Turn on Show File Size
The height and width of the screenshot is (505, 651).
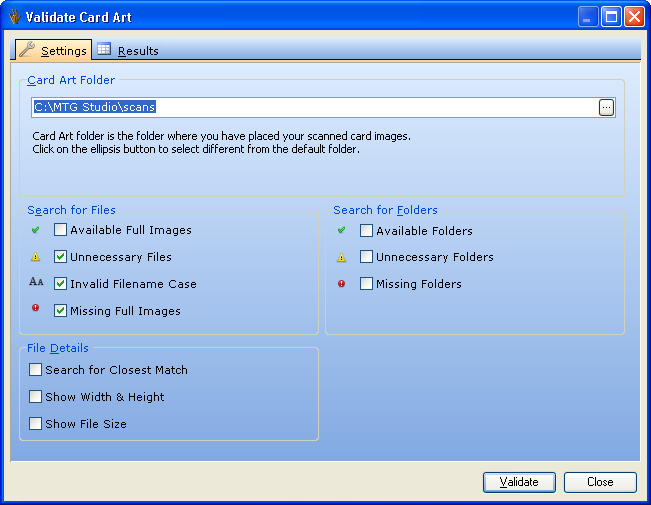coord(35,424)
